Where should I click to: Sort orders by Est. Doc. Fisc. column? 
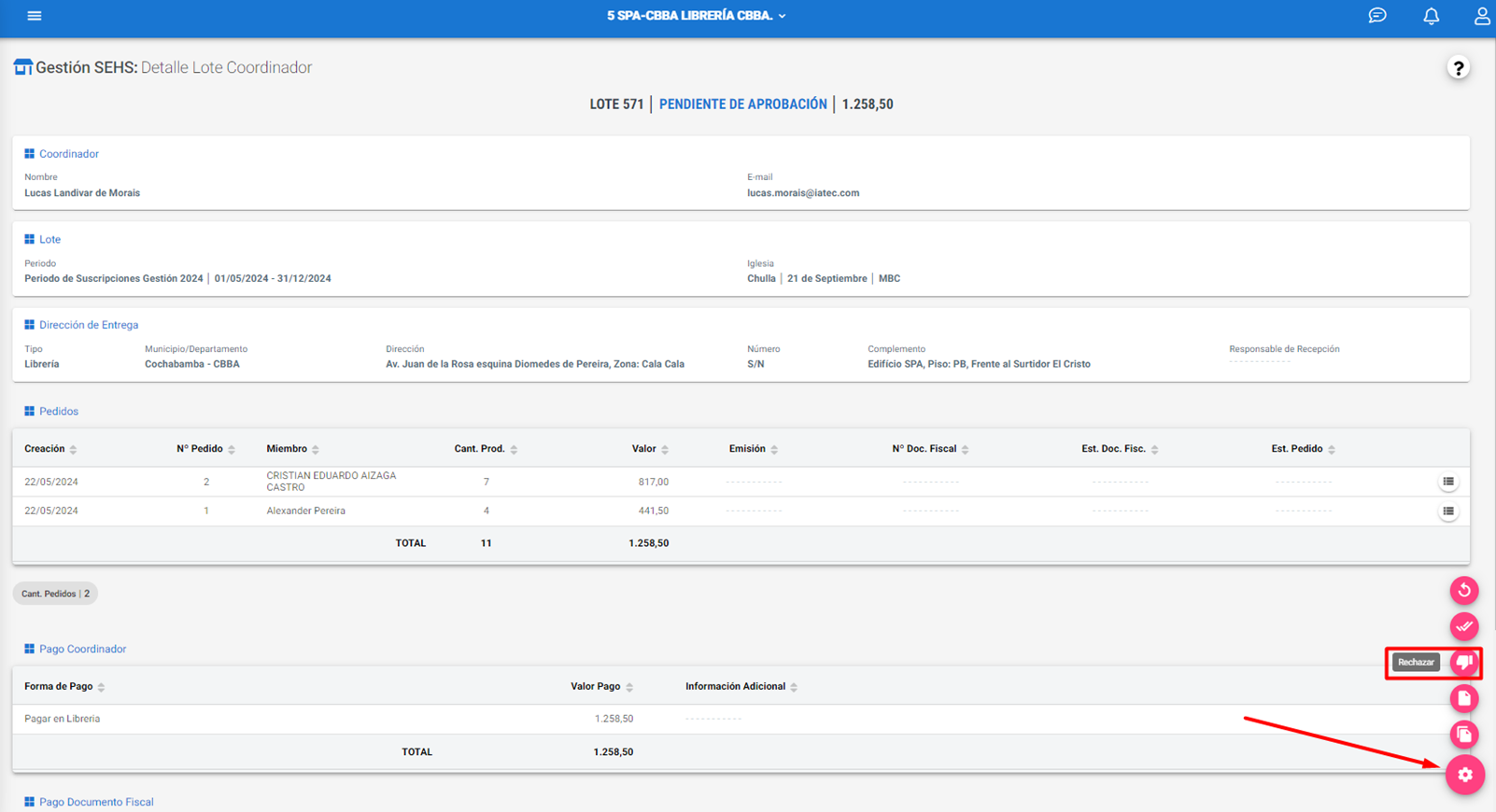(x=1120, y=449)
